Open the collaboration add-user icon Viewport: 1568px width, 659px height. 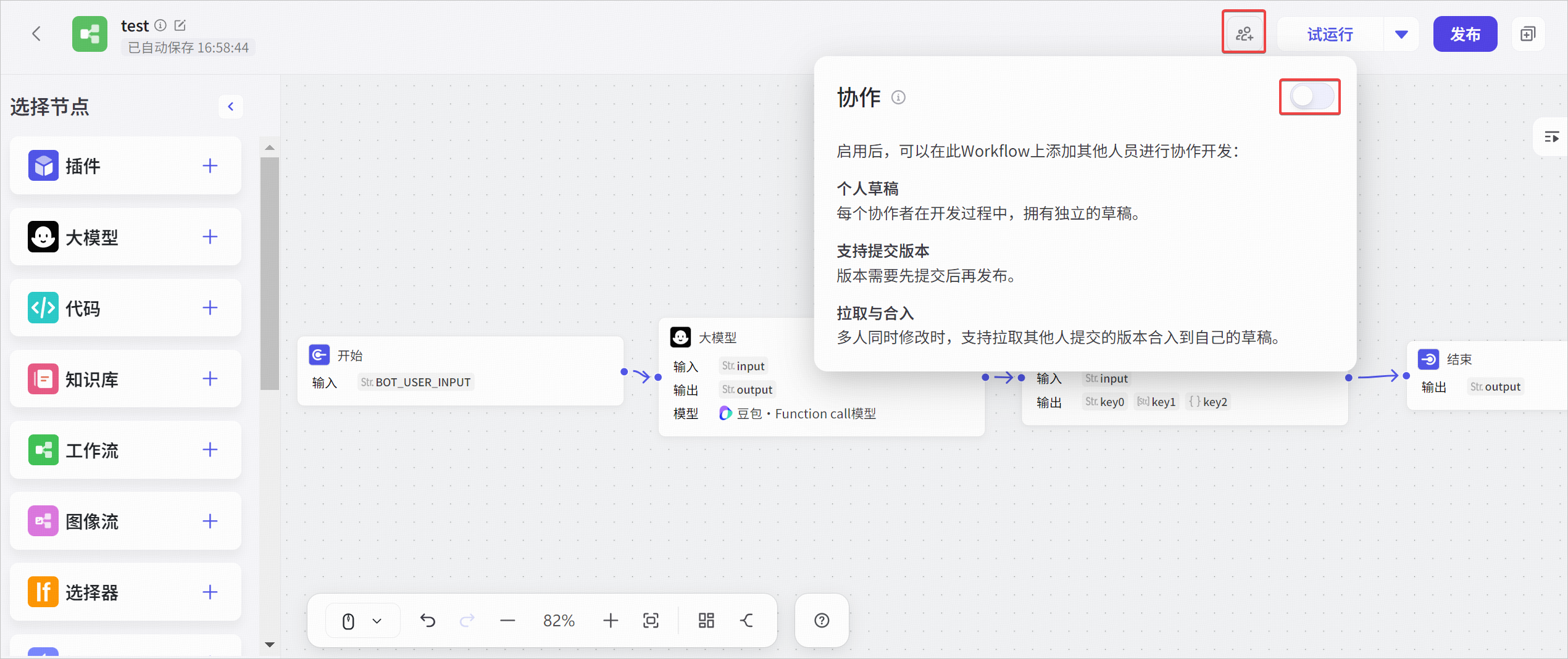1244,33
